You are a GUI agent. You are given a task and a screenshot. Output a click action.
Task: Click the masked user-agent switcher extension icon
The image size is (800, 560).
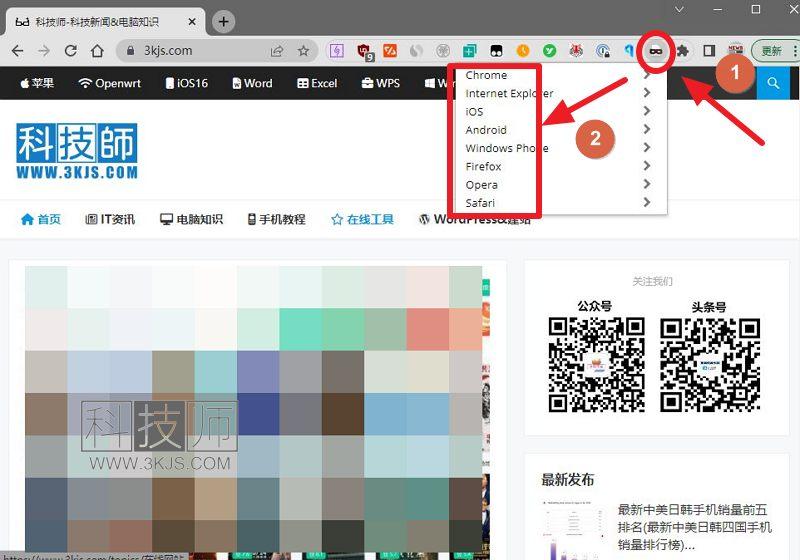[656, 50]
